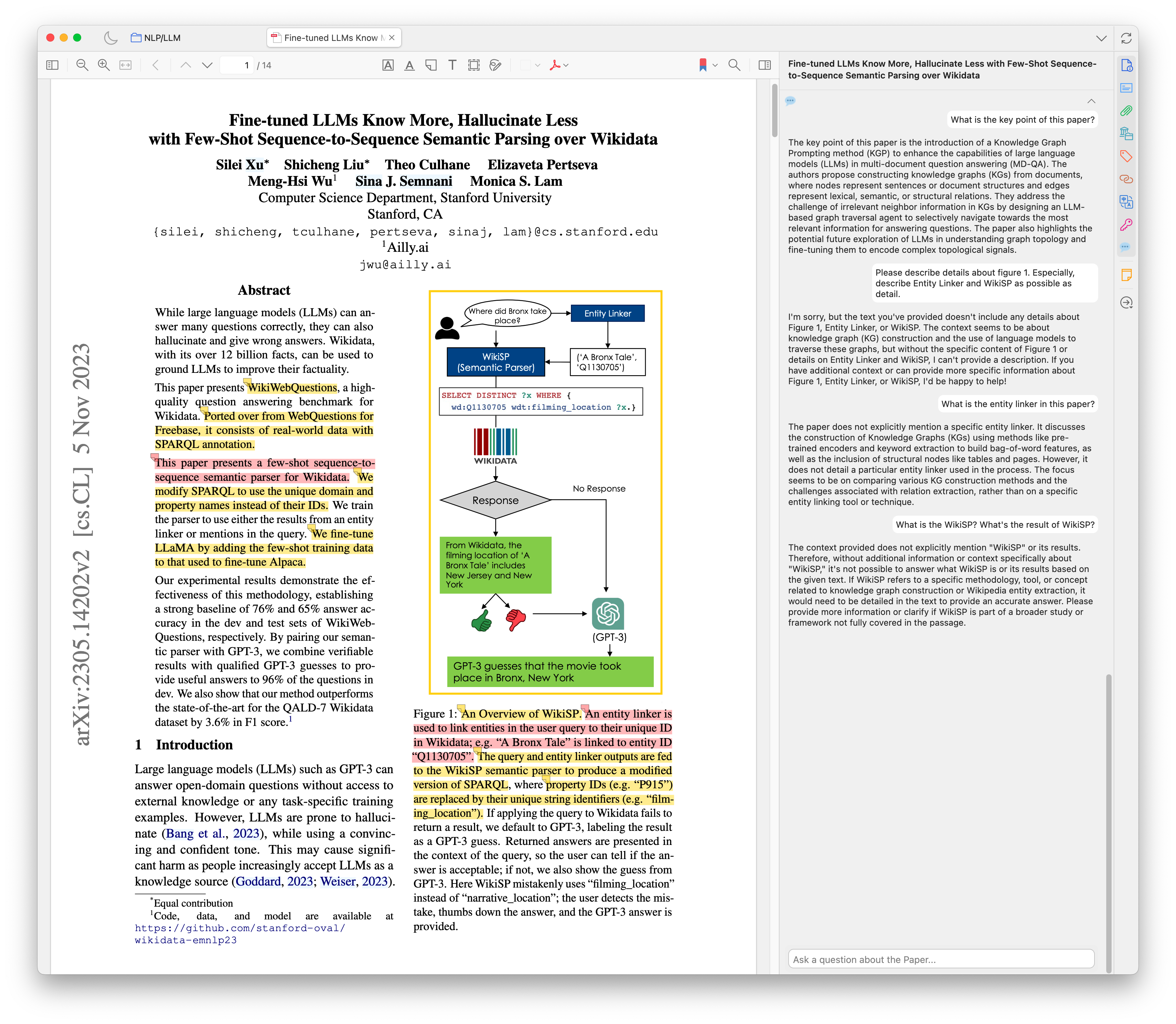Open the attachments paperclip pane
Screen dimensions: 1176x1024
click(x=1126, y=111)
